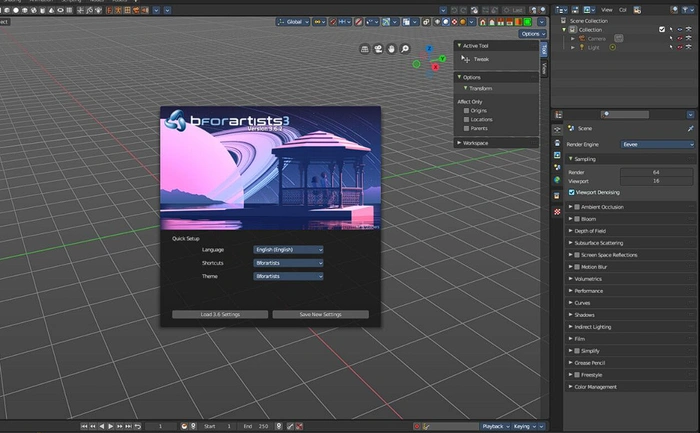Expand the Depth of Field panel
The height and width of the screenshot is (433, 700).
(629, 231)
